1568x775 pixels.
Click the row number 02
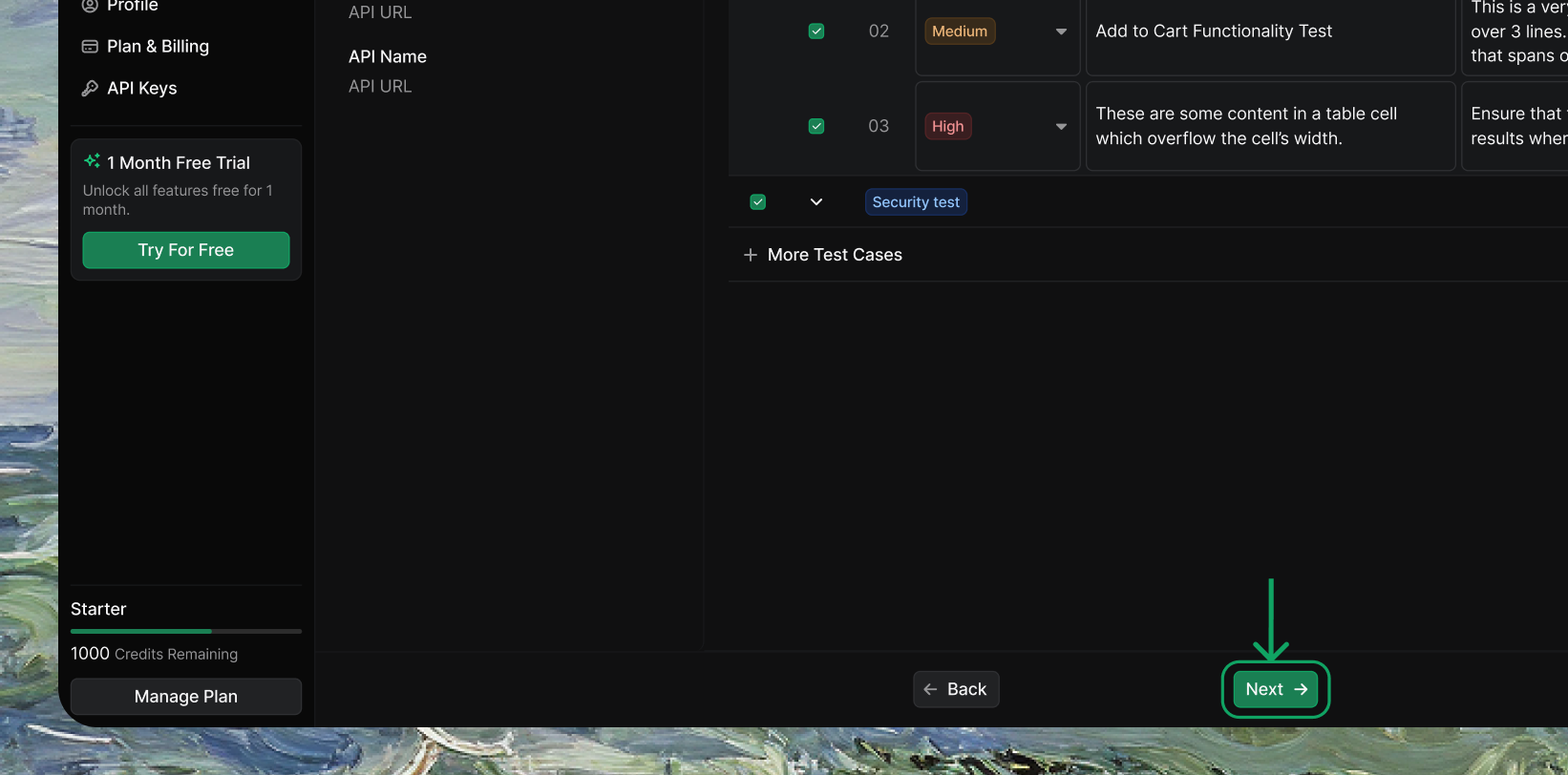879,31
